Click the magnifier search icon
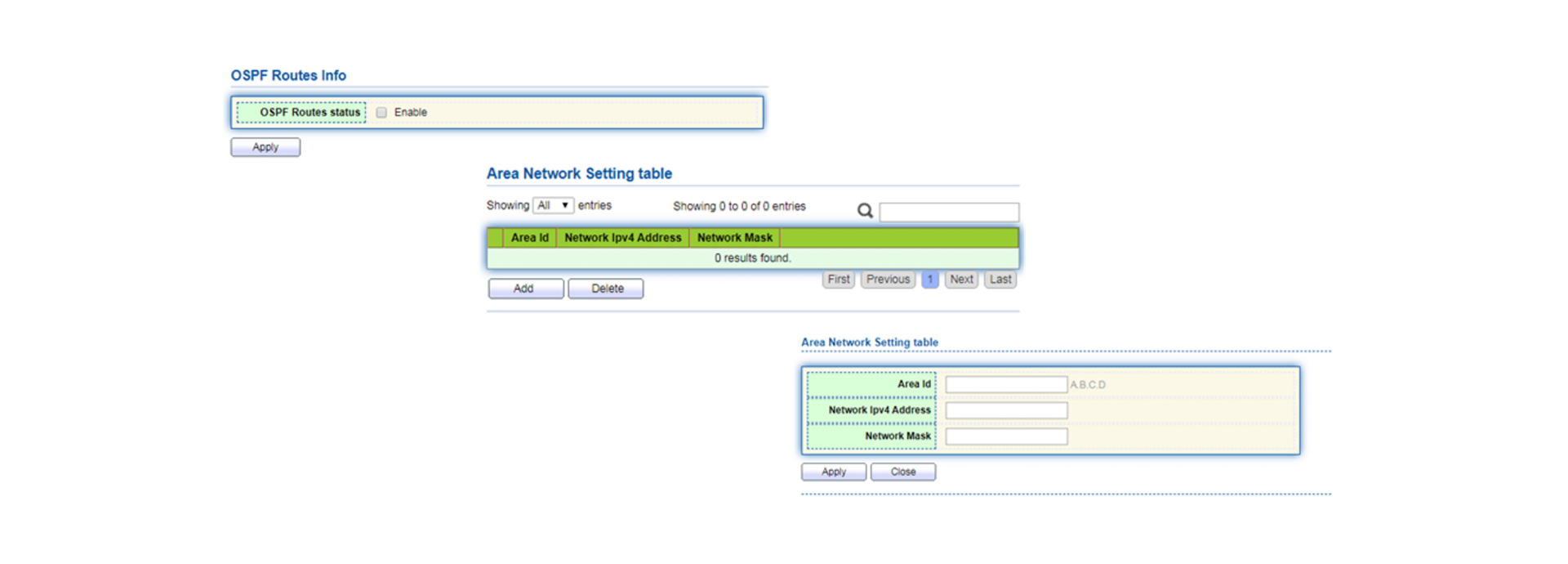This screenshot has height=564, width=1568. click(x=865, y=211)
